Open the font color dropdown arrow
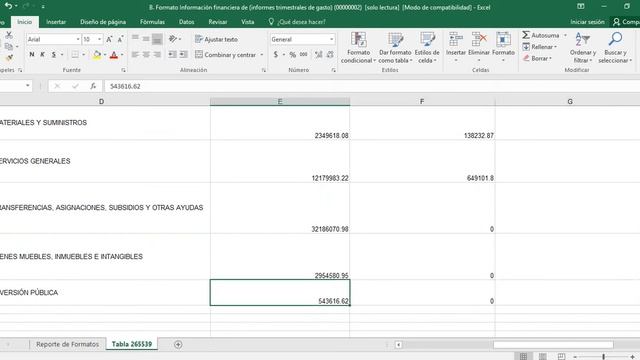 click(122, 54)
